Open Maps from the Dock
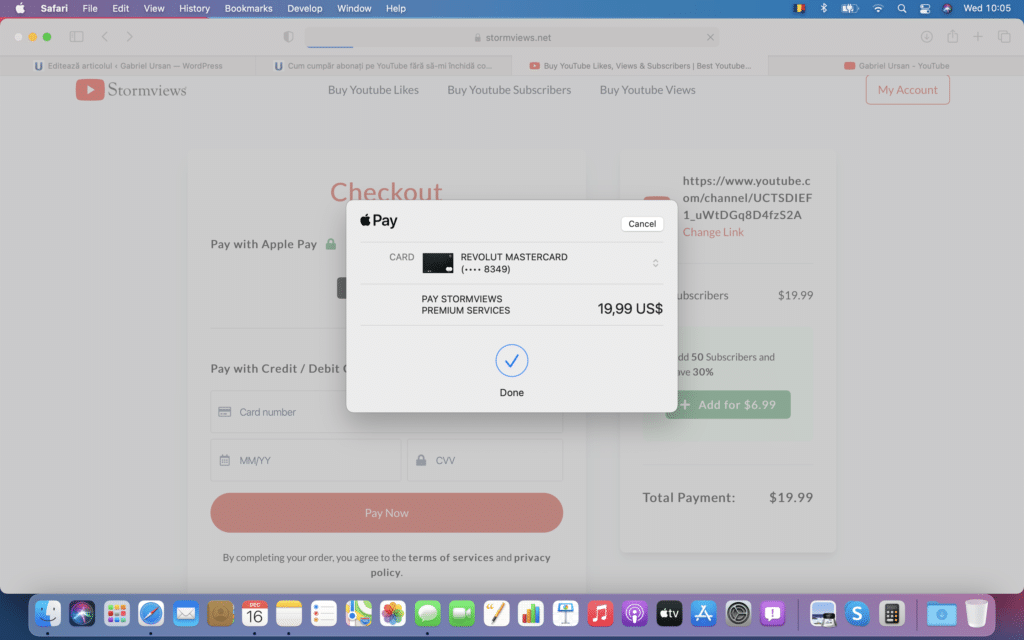This screenshot has height=640, width=1024. (358, 614)
